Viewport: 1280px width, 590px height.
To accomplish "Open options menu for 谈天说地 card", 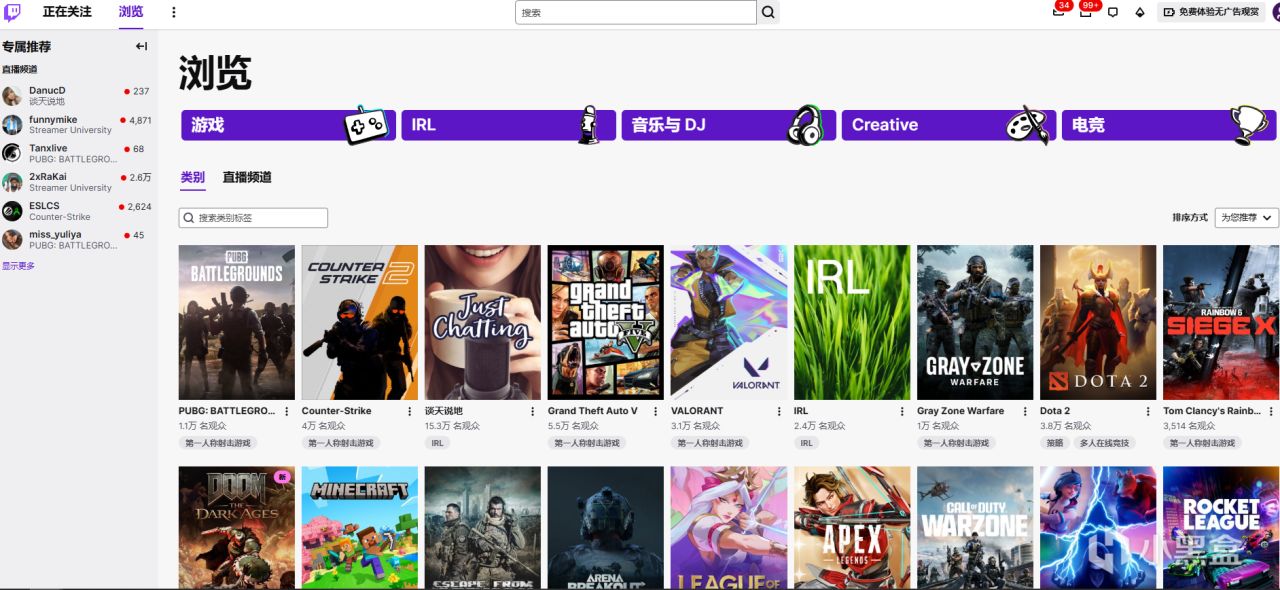I will 532,411.
